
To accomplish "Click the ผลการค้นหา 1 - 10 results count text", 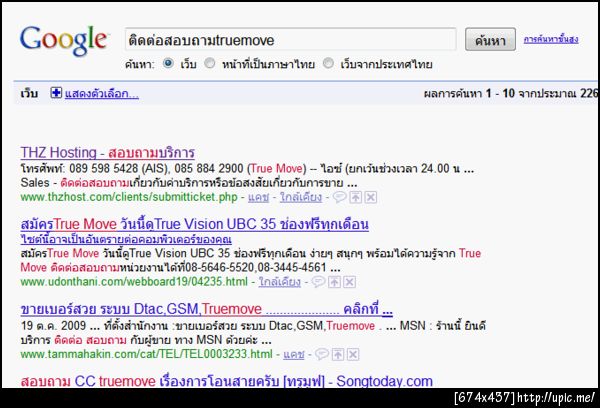I will [x=510, y=93].
